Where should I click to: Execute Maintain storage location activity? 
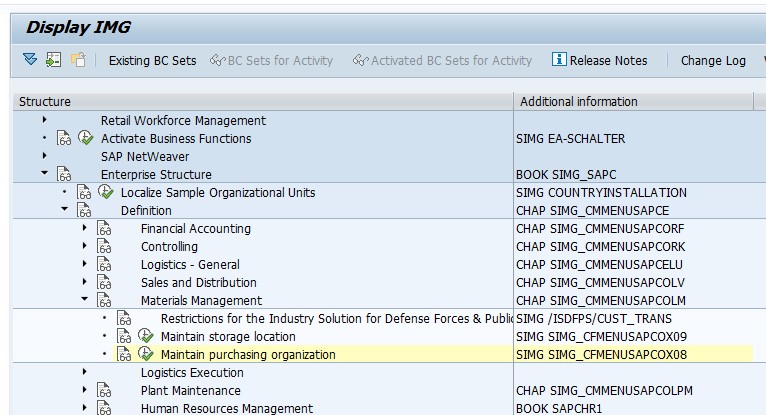pos(146,336)
